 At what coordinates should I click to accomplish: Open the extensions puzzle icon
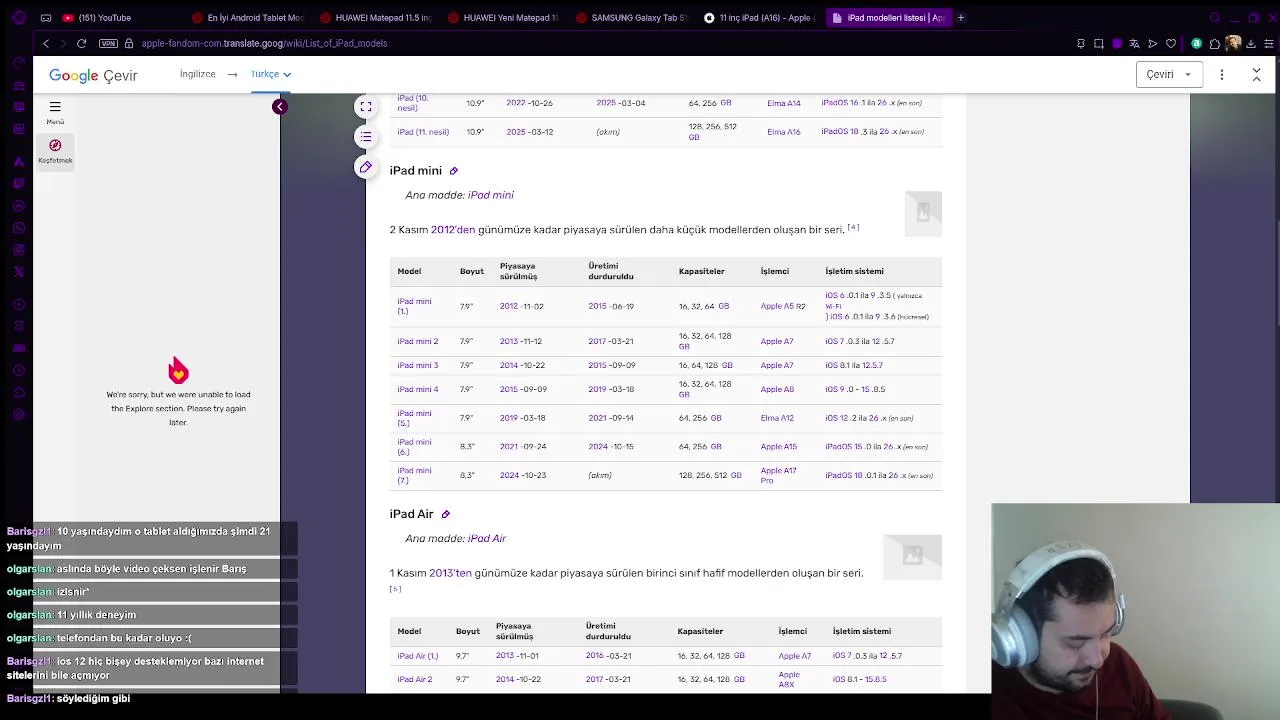point(1215,43)
